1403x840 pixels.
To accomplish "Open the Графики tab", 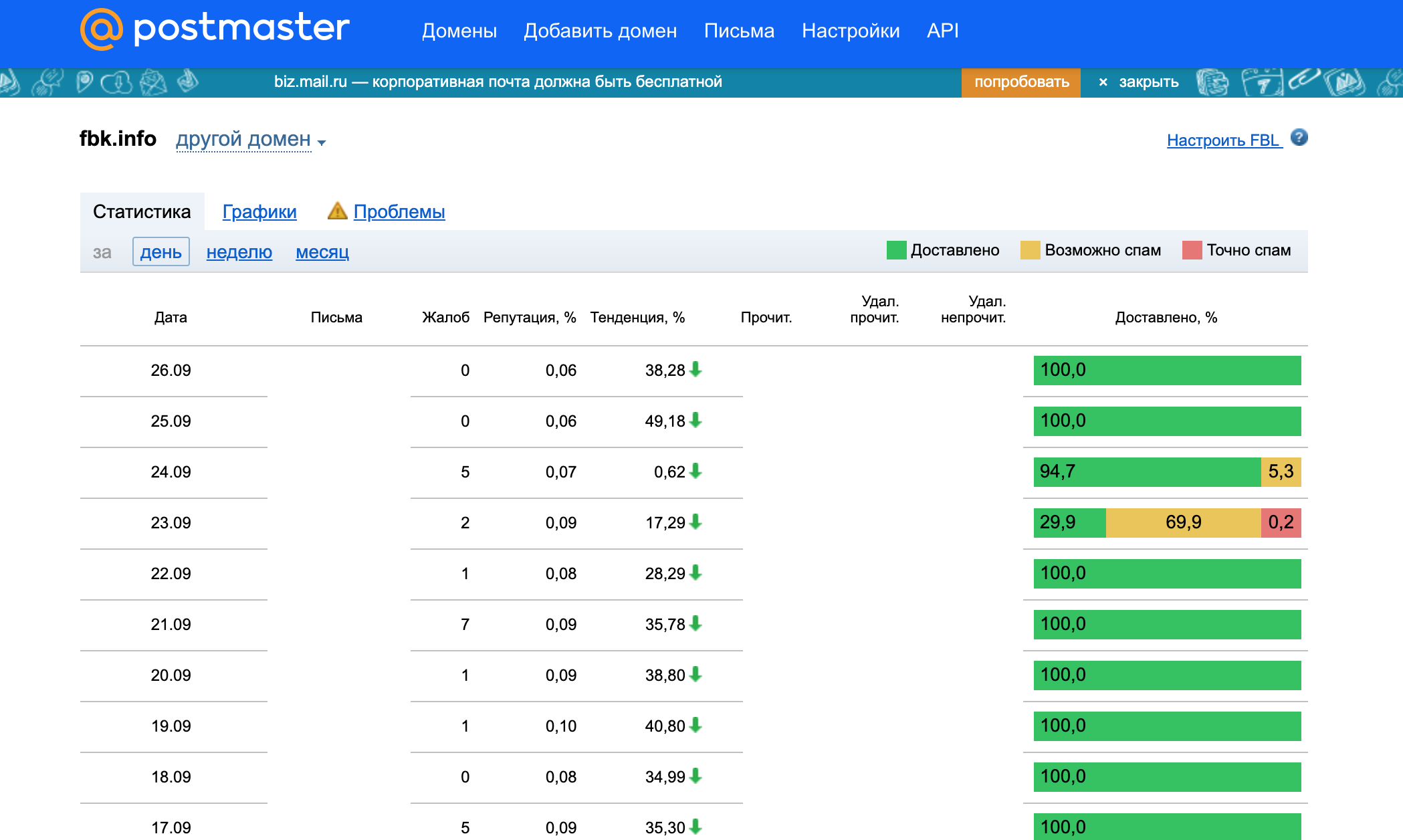I will coord(259,212).
